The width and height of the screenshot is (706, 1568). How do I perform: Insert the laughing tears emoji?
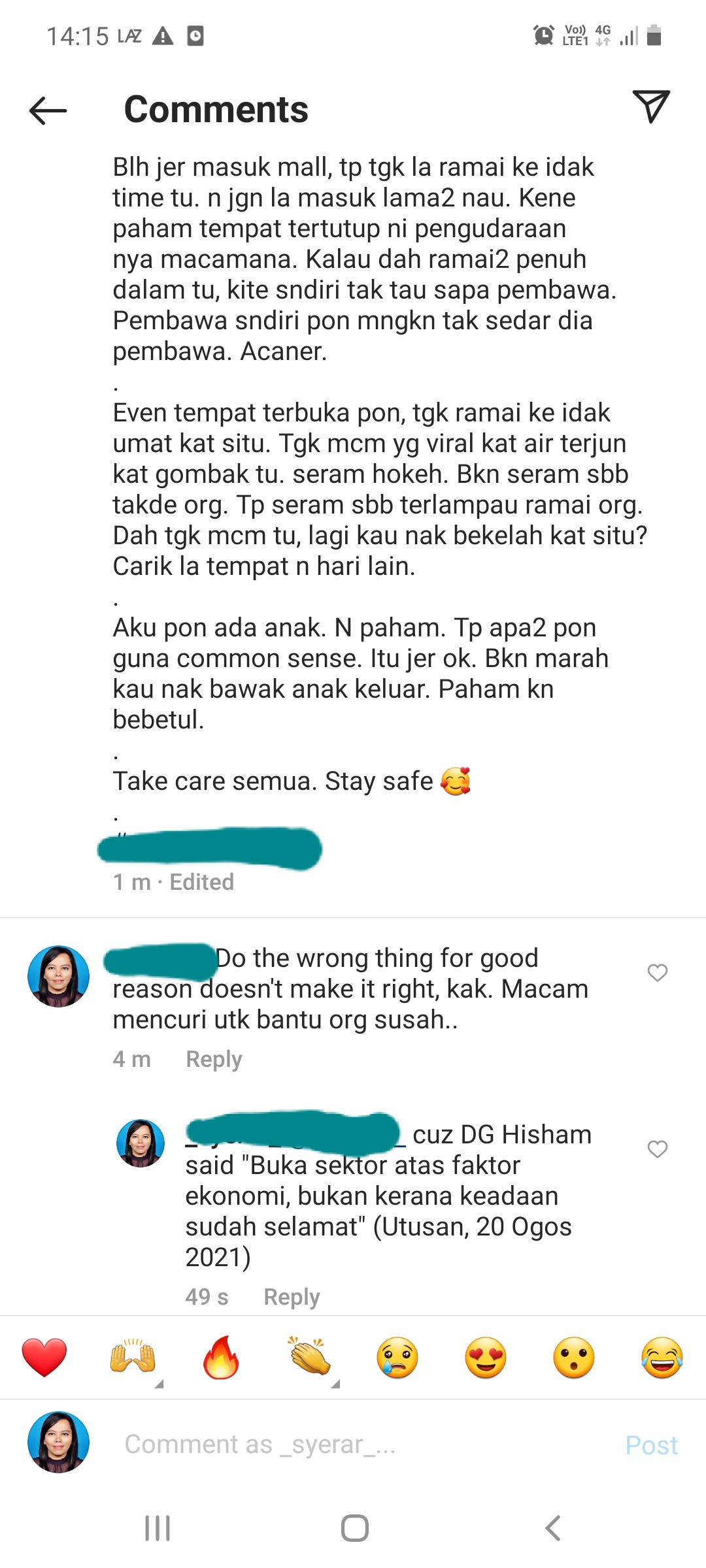point(662,1358)
